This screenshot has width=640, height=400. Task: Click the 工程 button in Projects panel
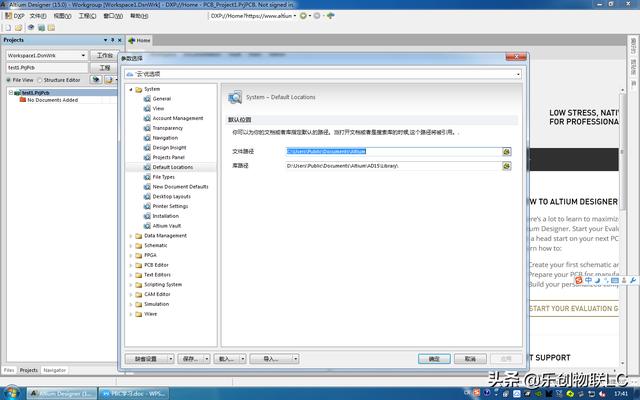coord(104,68)
